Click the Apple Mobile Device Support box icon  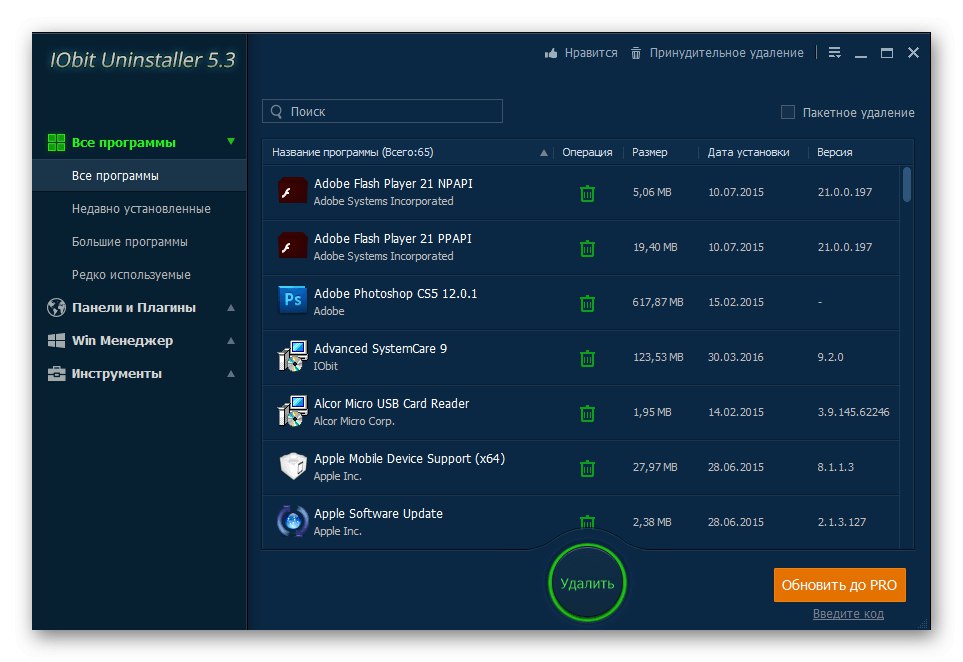click(x=292, y=466)
